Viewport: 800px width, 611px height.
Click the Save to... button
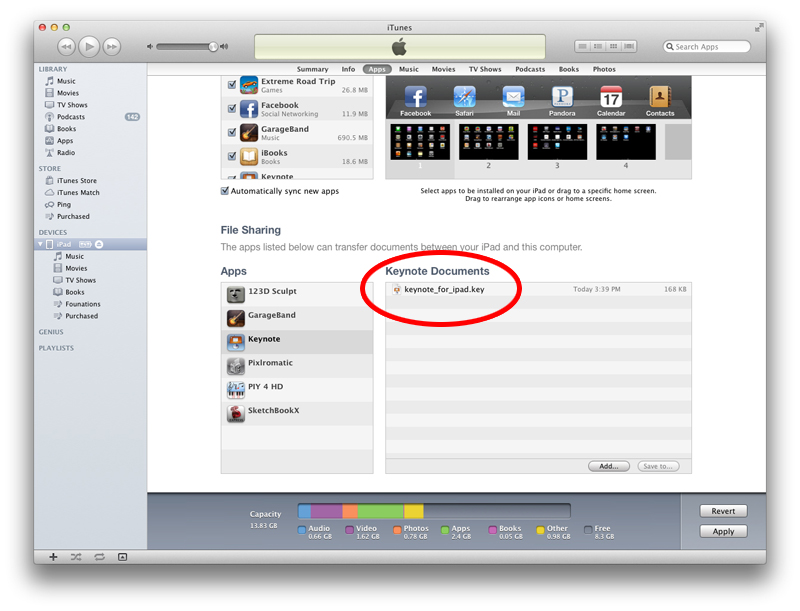[658, 466]
